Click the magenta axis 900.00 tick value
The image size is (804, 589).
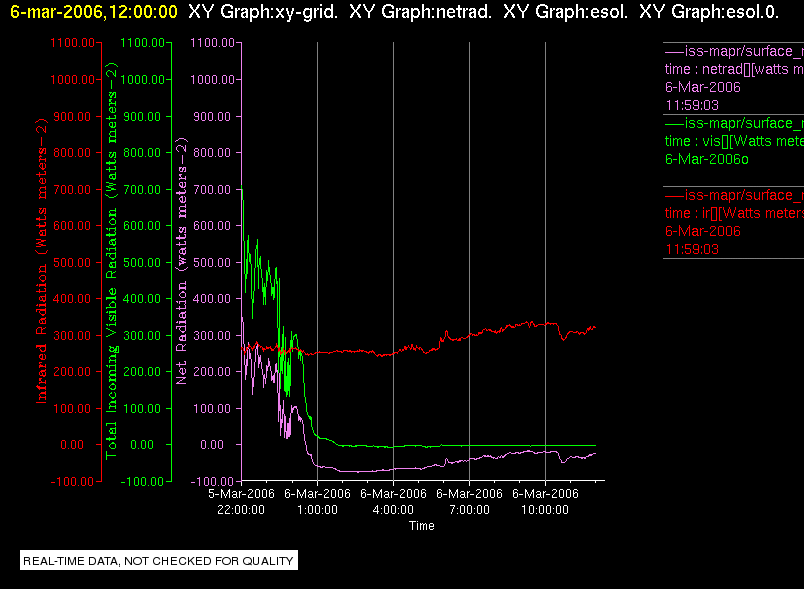[x=212, y=117]
